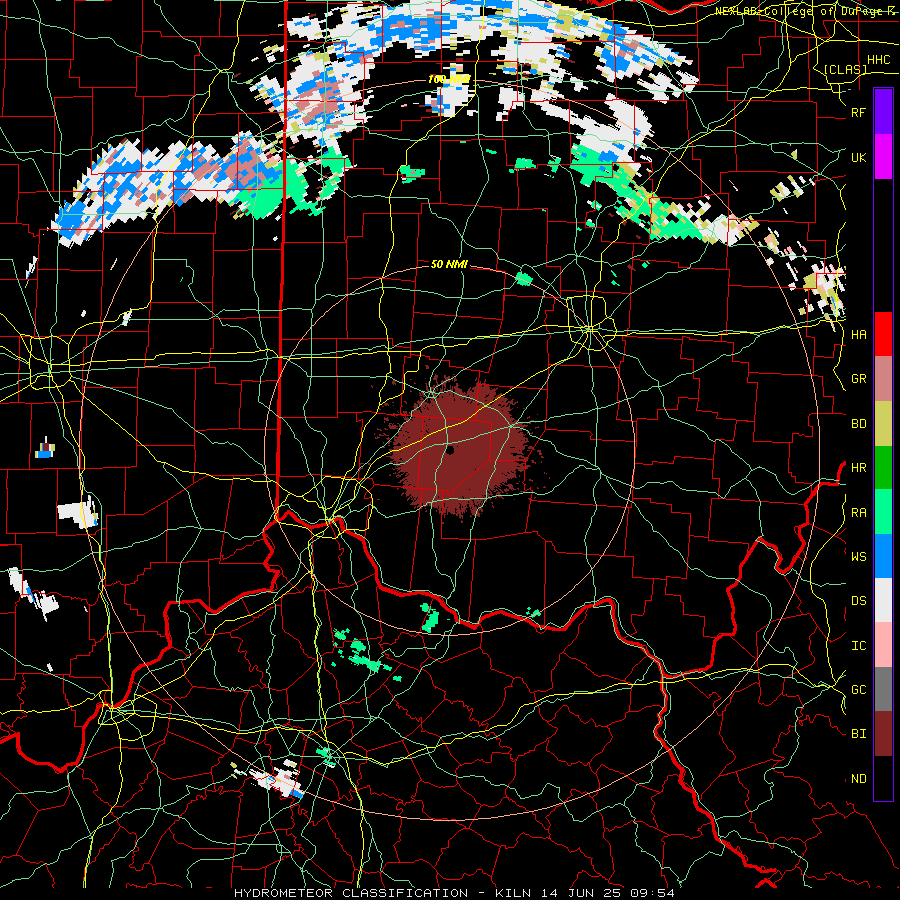Click the GR legend label
Screen dimensions: 900x900
pos(859,379)
